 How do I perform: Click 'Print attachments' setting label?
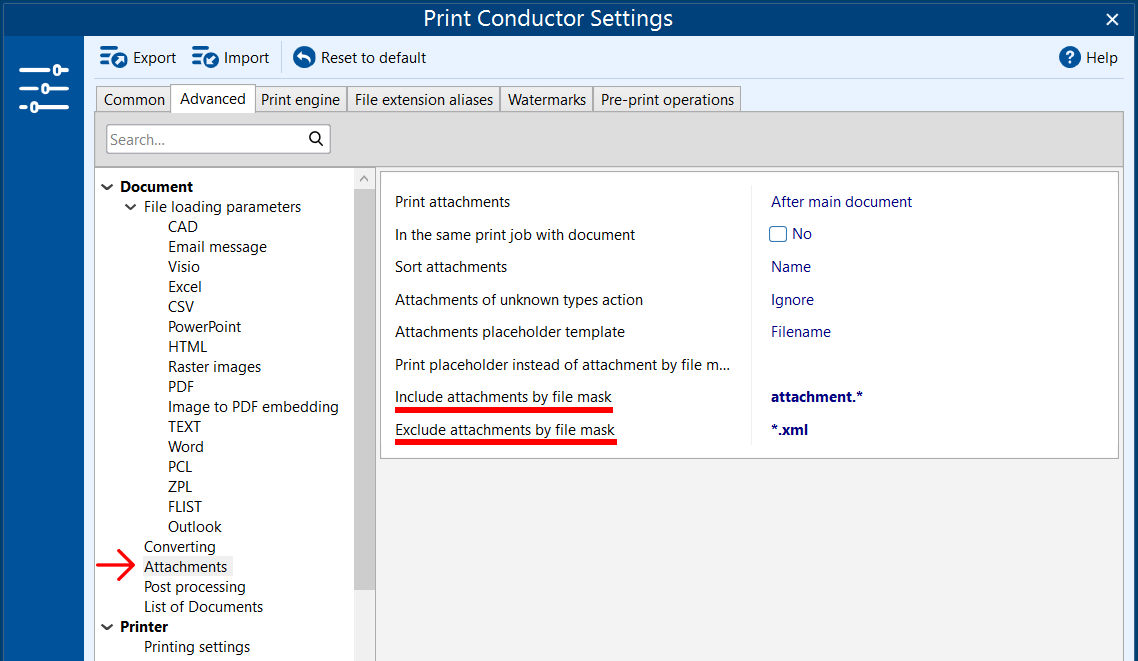pos(452,202)
